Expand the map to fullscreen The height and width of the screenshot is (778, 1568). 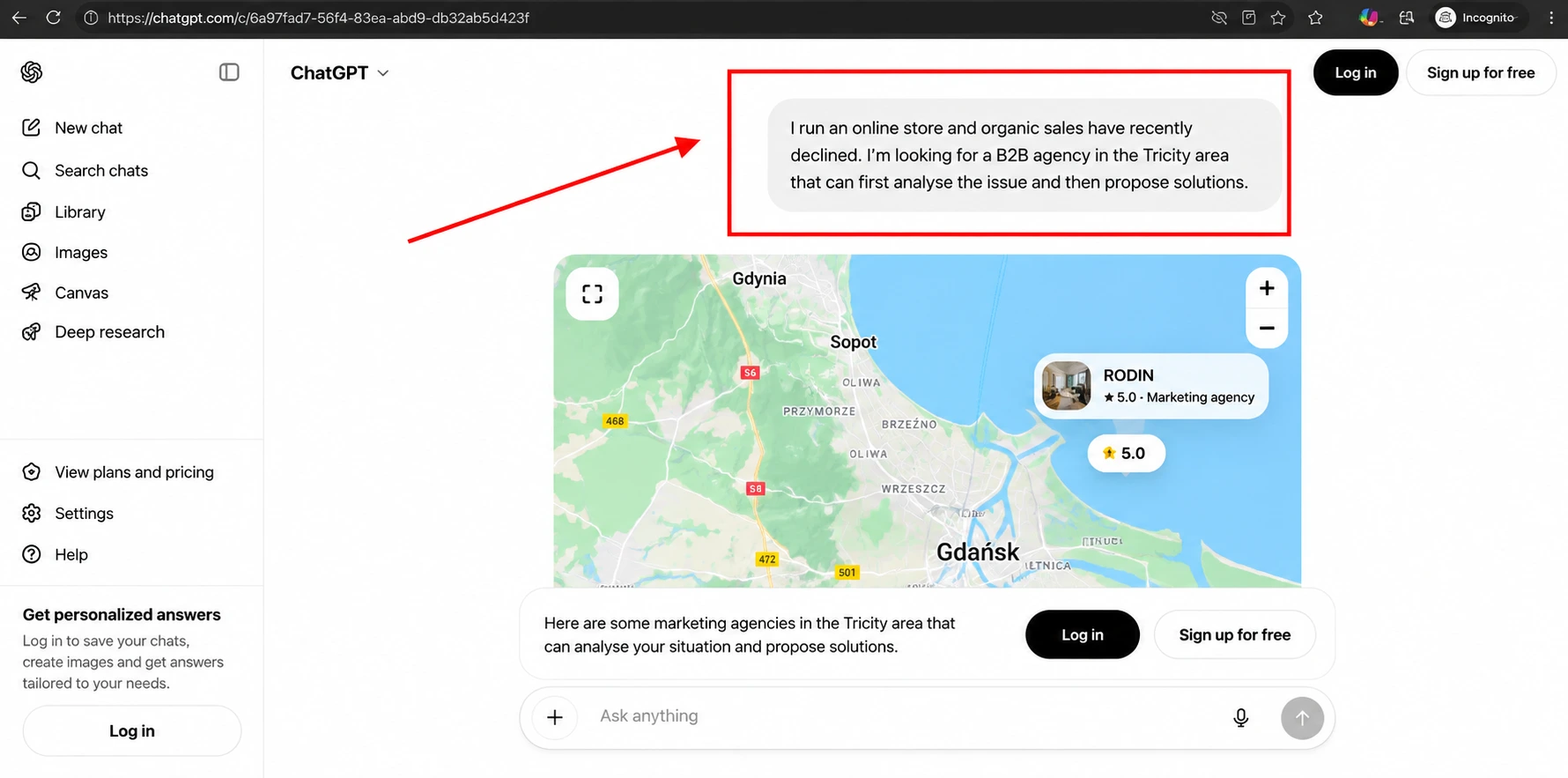[592, 293]
